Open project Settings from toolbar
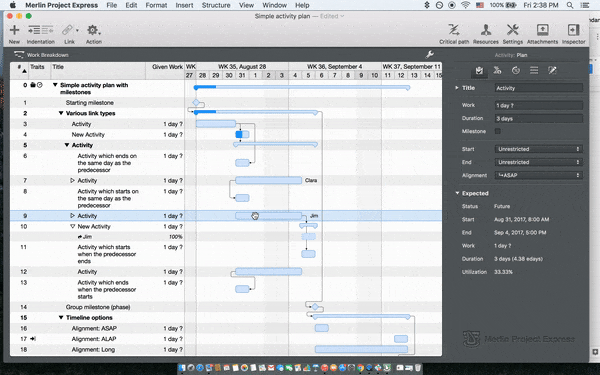The image size is (600, 375). pyautogui.click(x=512, y=30)
